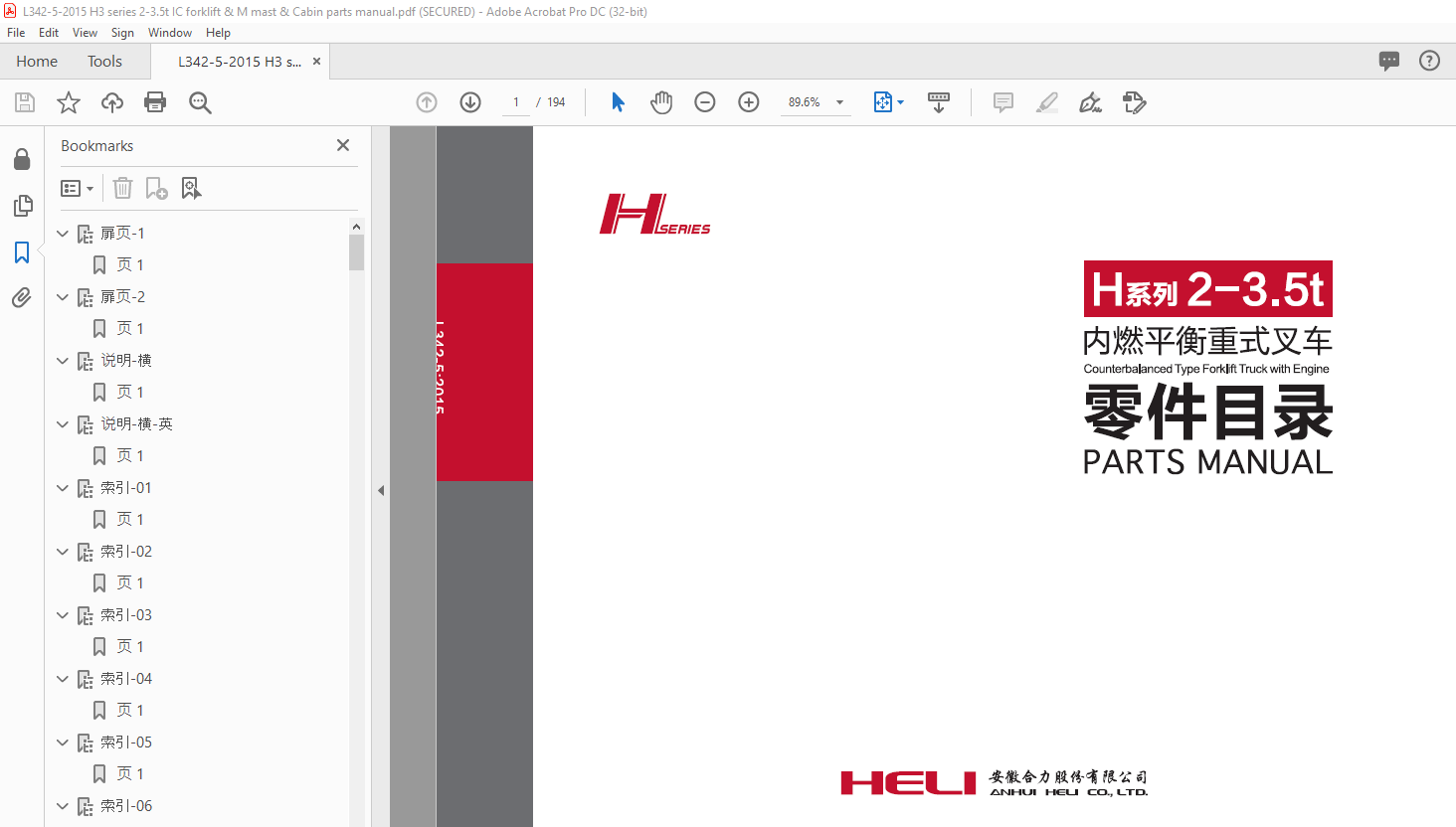Open the comments speech bubble icon
1456x827 pixels.
point(1389,61)
